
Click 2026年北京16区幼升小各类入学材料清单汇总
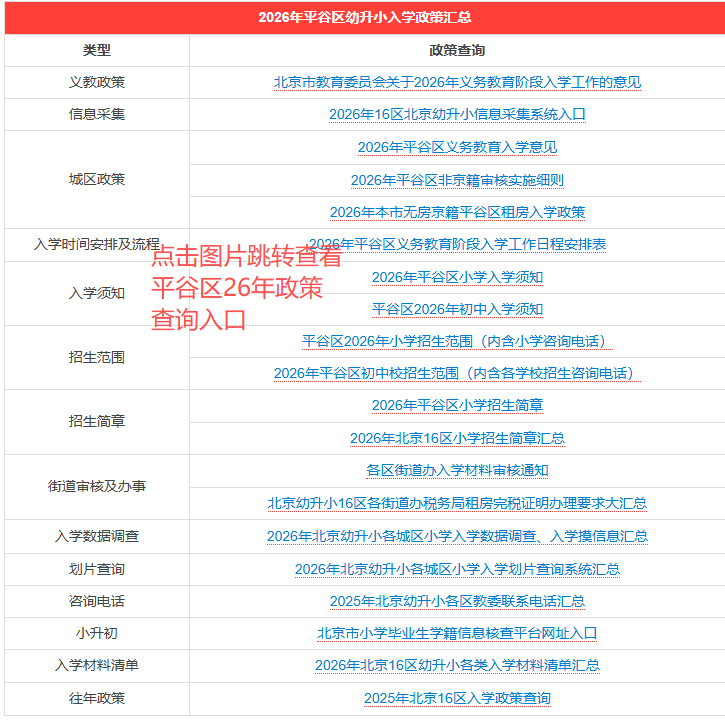click(x=457, y=666)
